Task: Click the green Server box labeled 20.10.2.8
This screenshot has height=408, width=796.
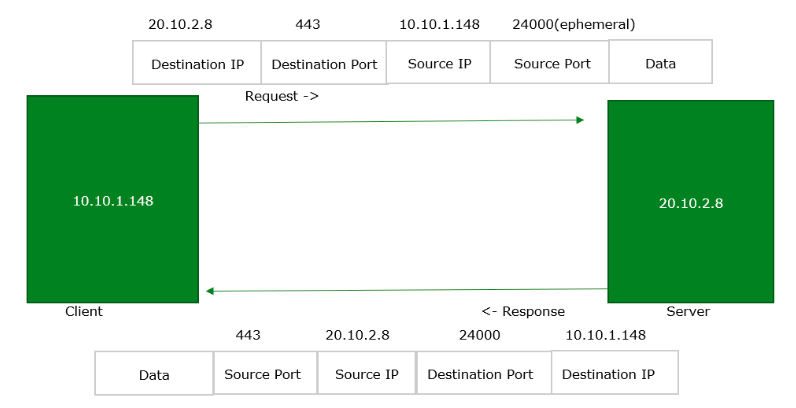Action: pyautogui.click(x=690, y=203)
